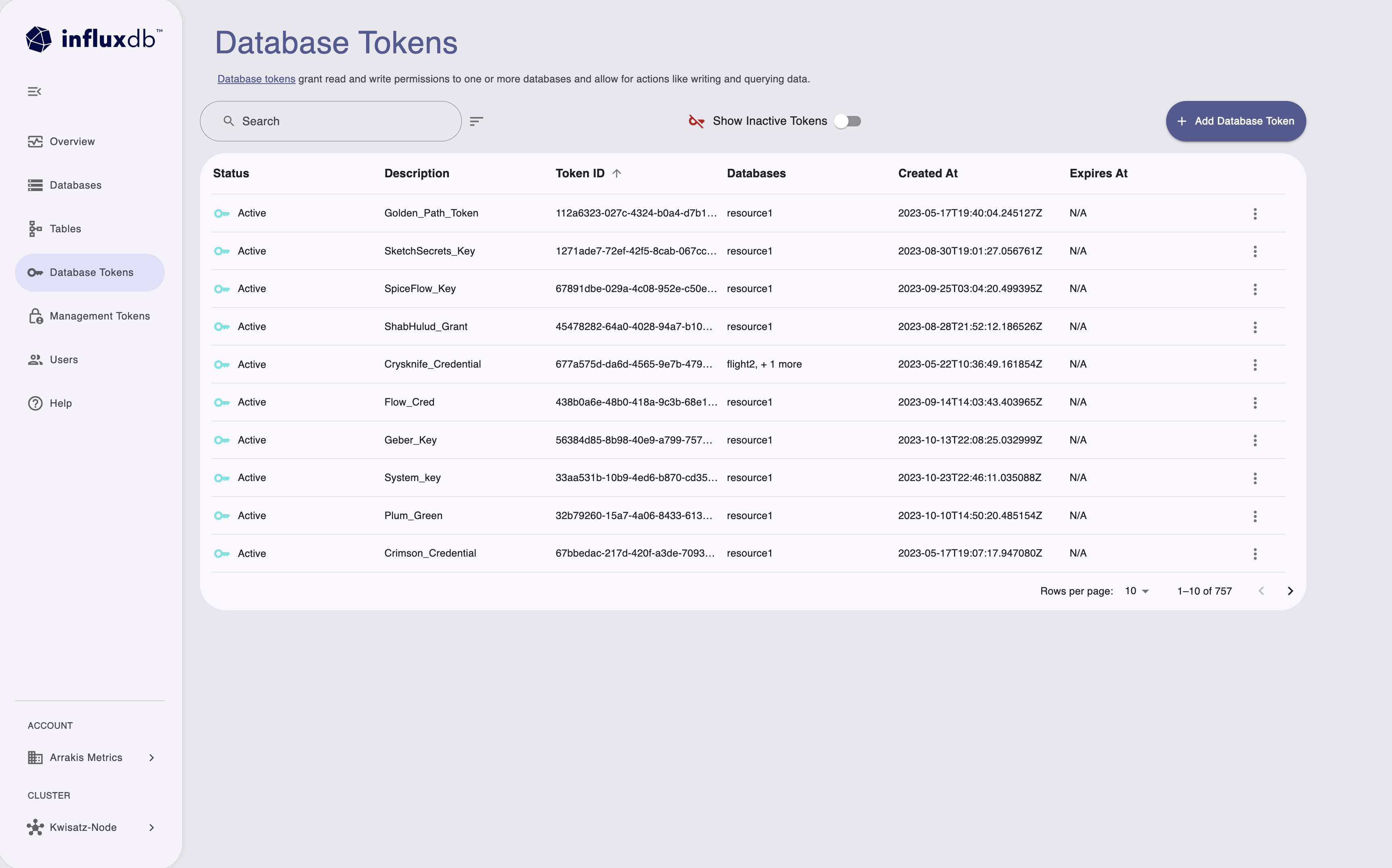Image resolution: width=1392 pixels, height=868 pixels.
Task: Sort by the Description column header
Action: pos(416,173)
